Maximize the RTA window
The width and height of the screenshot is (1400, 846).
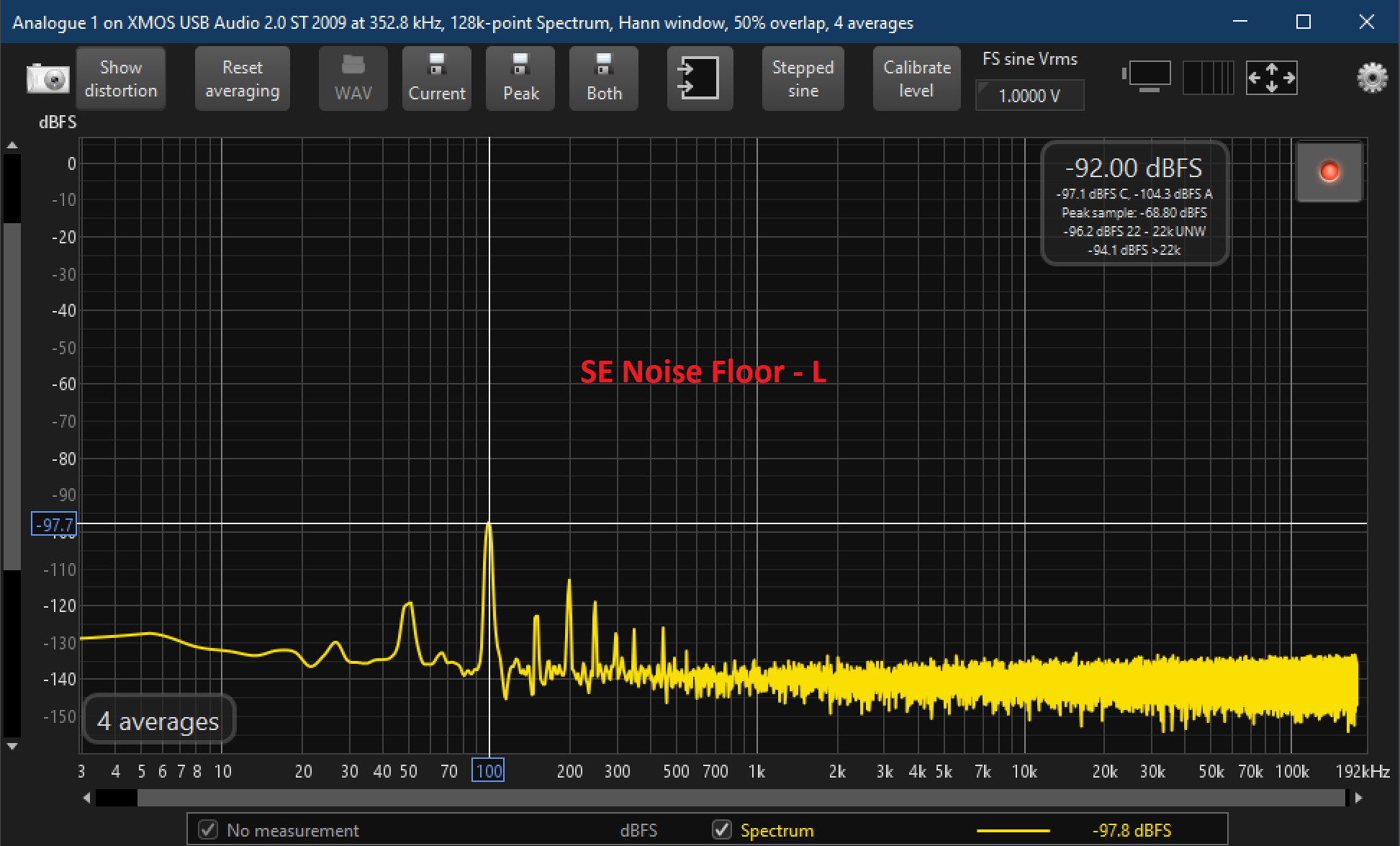1303,22
